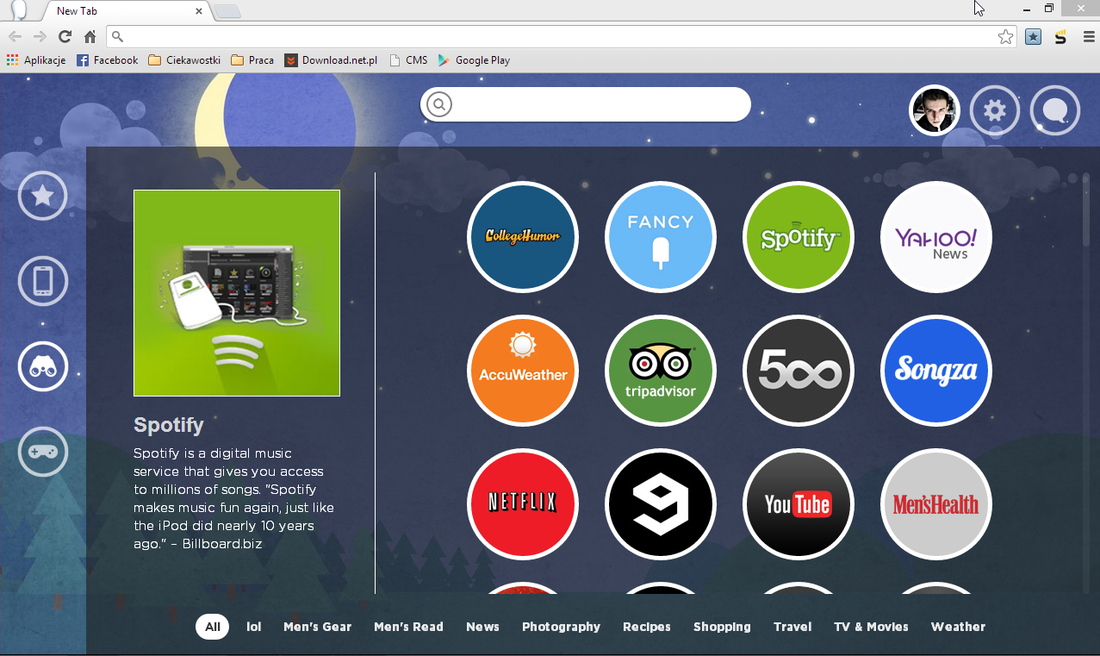Open the chat bubble icon
Viewport: 1100px width, 656px height.
pos(1054,110)
